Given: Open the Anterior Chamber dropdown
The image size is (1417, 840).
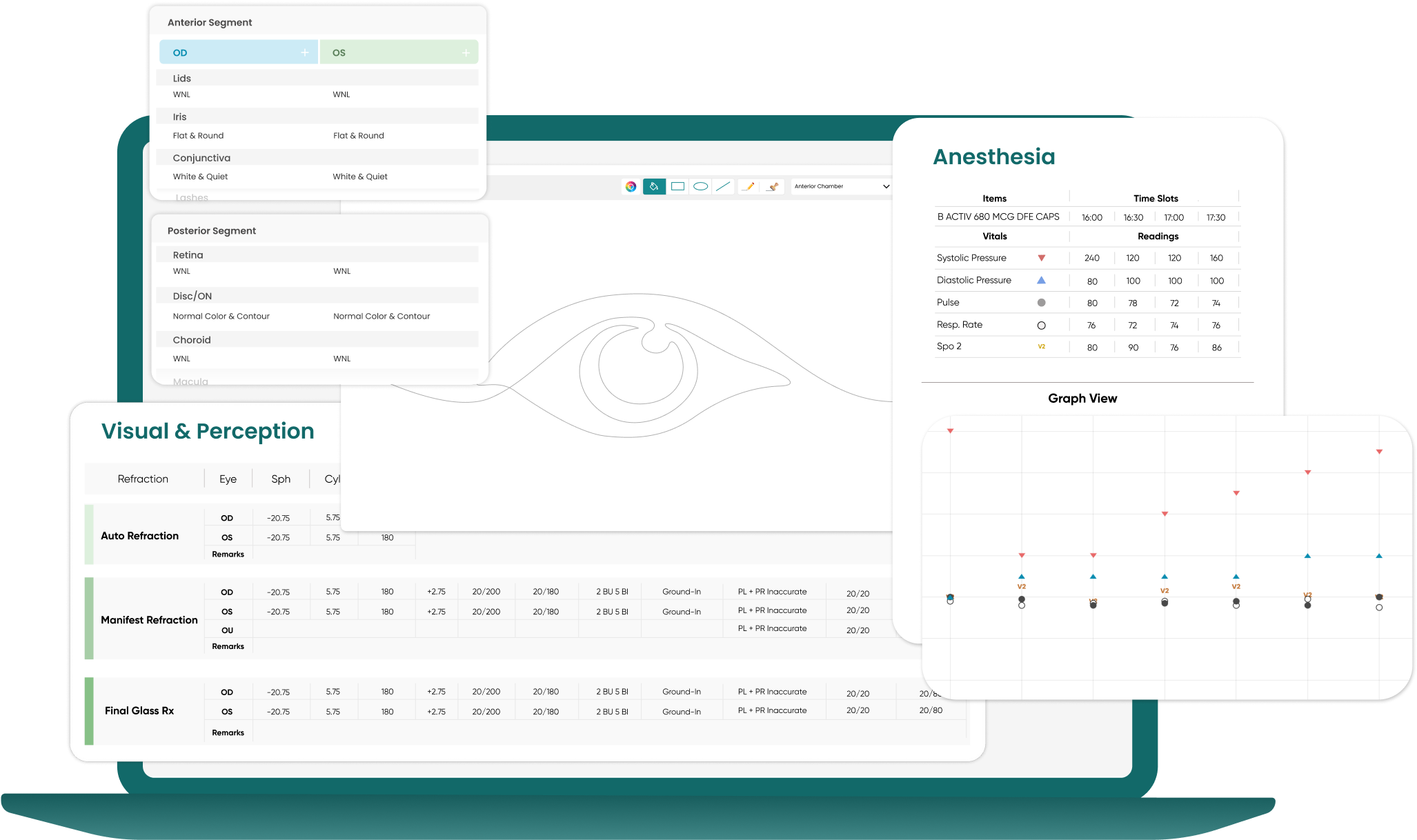Looking at the screenshot, I should [841, 186].
